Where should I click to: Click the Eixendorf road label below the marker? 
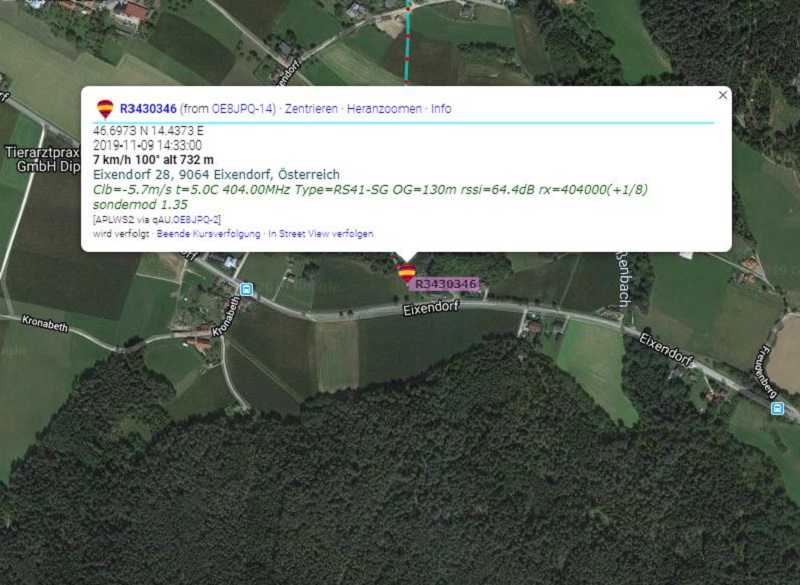[x=431, y=308]
